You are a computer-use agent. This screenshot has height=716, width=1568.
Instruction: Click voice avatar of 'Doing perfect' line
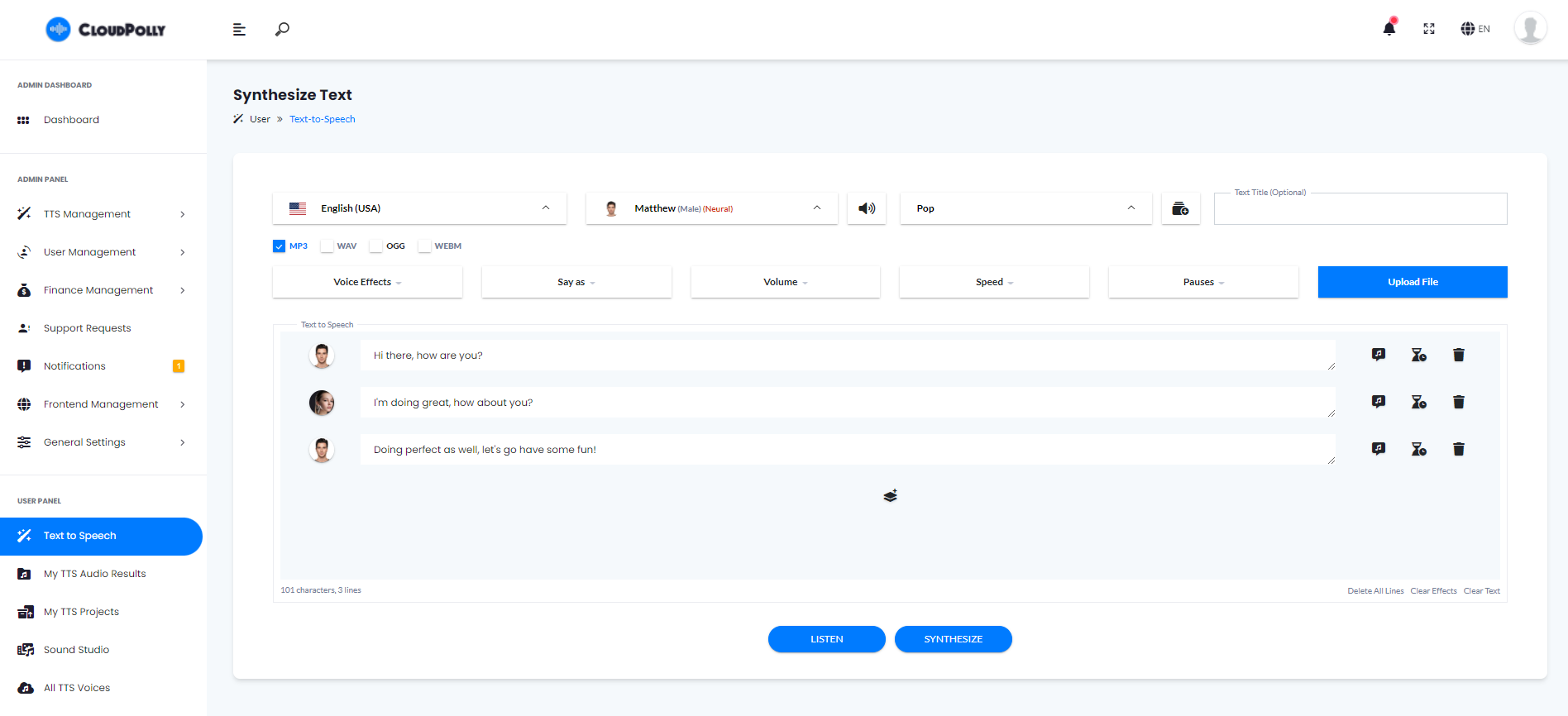[322, 450]
